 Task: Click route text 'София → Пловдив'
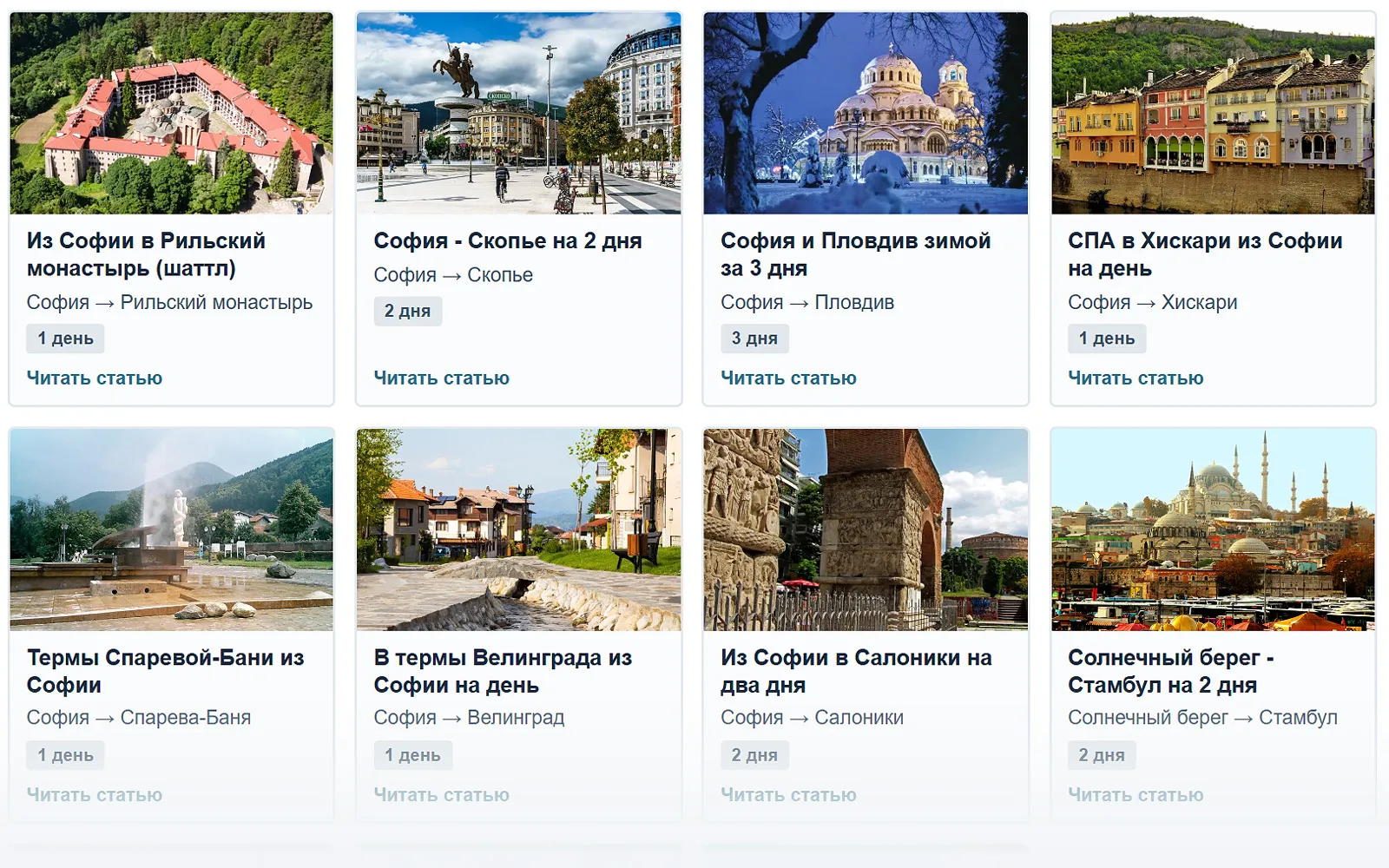coord(807,302)
